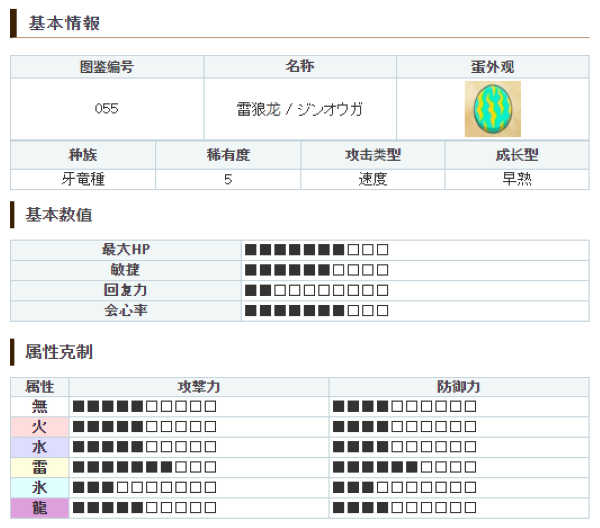Click the 稀有度 header cell
The width and height of the screenshot is (600, 528).
pyautogui.click(x=228, y=155)
